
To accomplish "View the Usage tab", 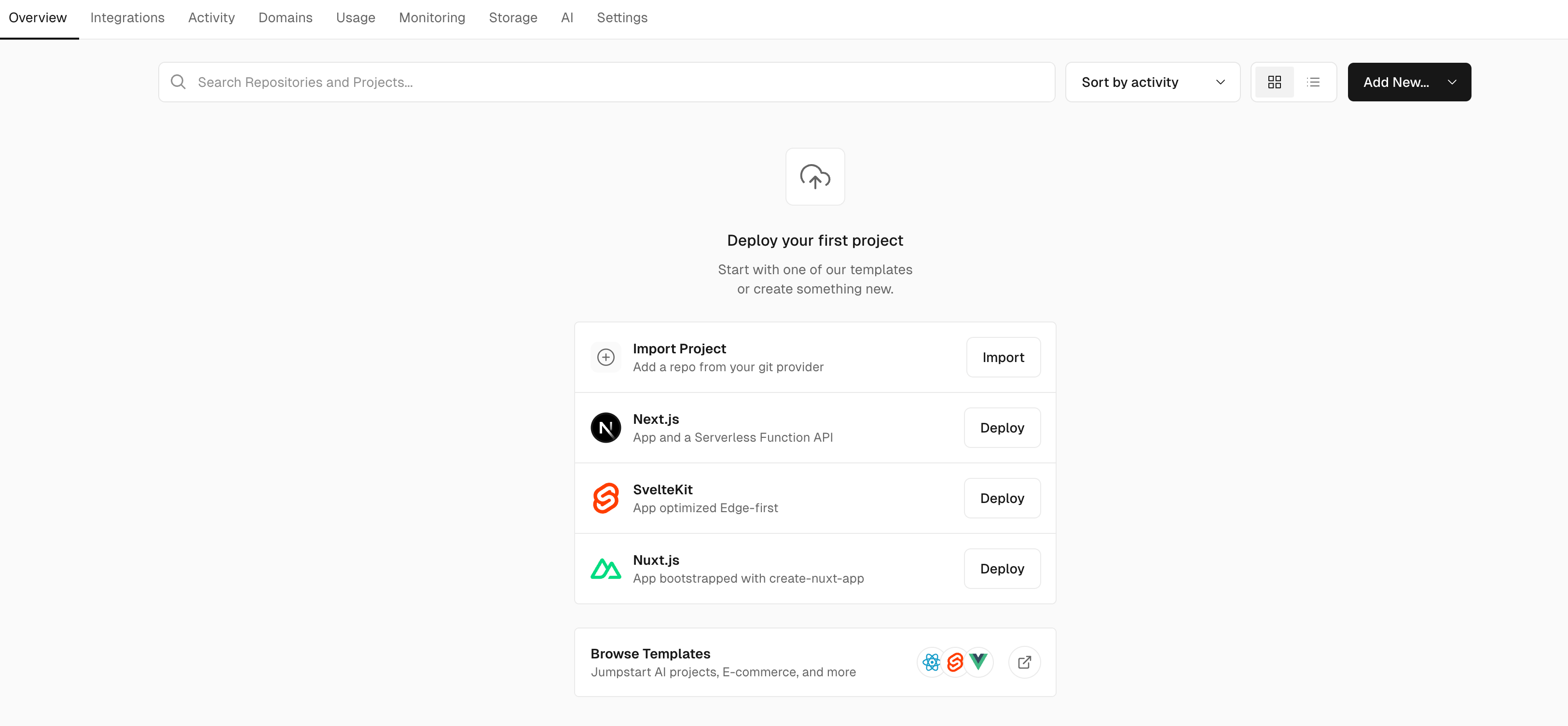I will tap(356, 18).
